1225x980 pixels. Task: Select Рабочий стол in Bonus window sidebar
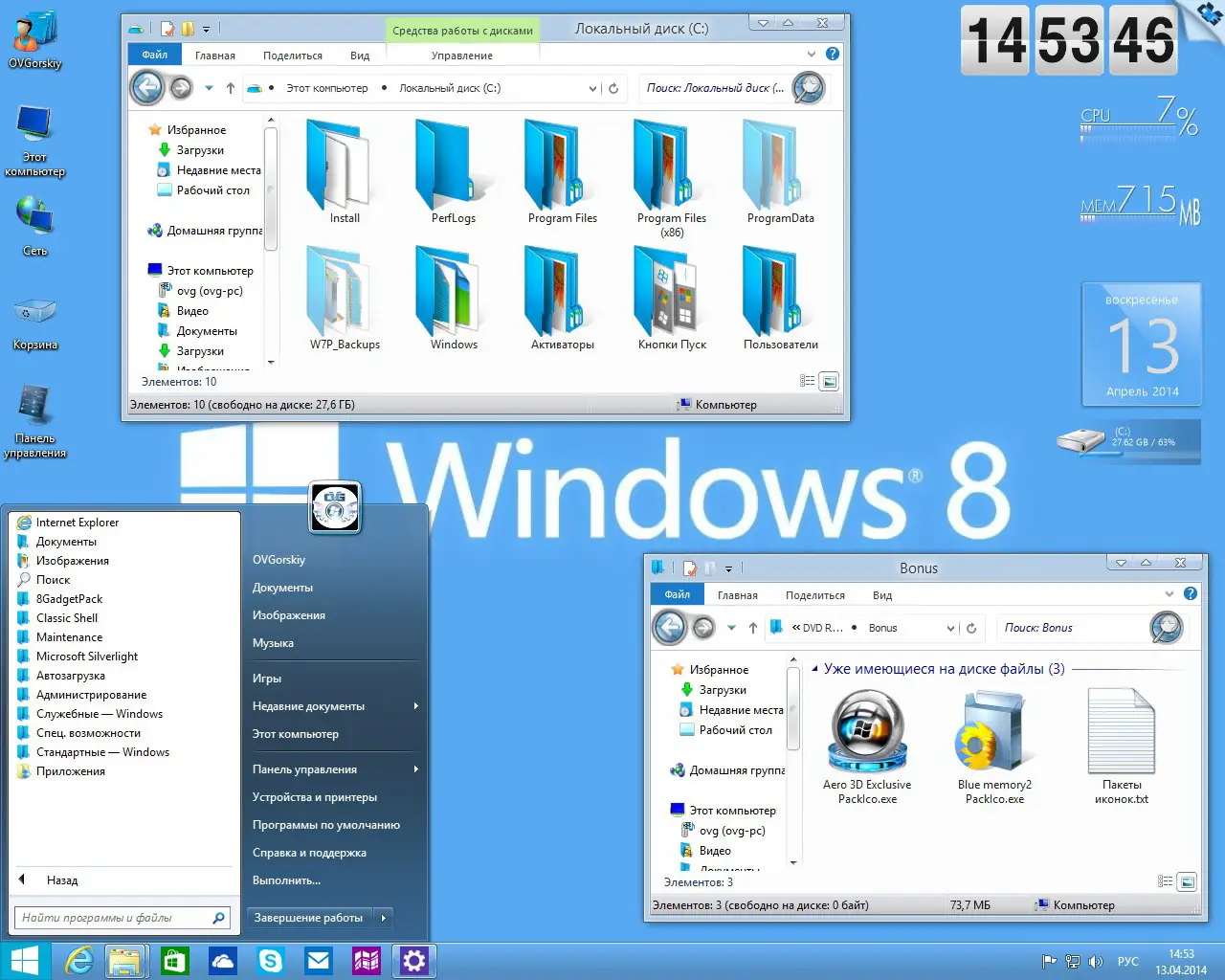pos(735,730)
